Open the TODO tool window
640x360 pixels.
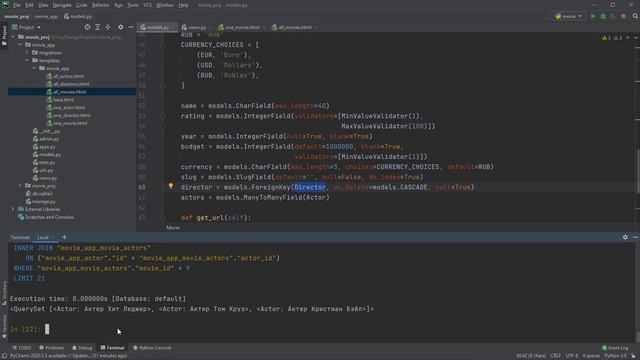22,348
